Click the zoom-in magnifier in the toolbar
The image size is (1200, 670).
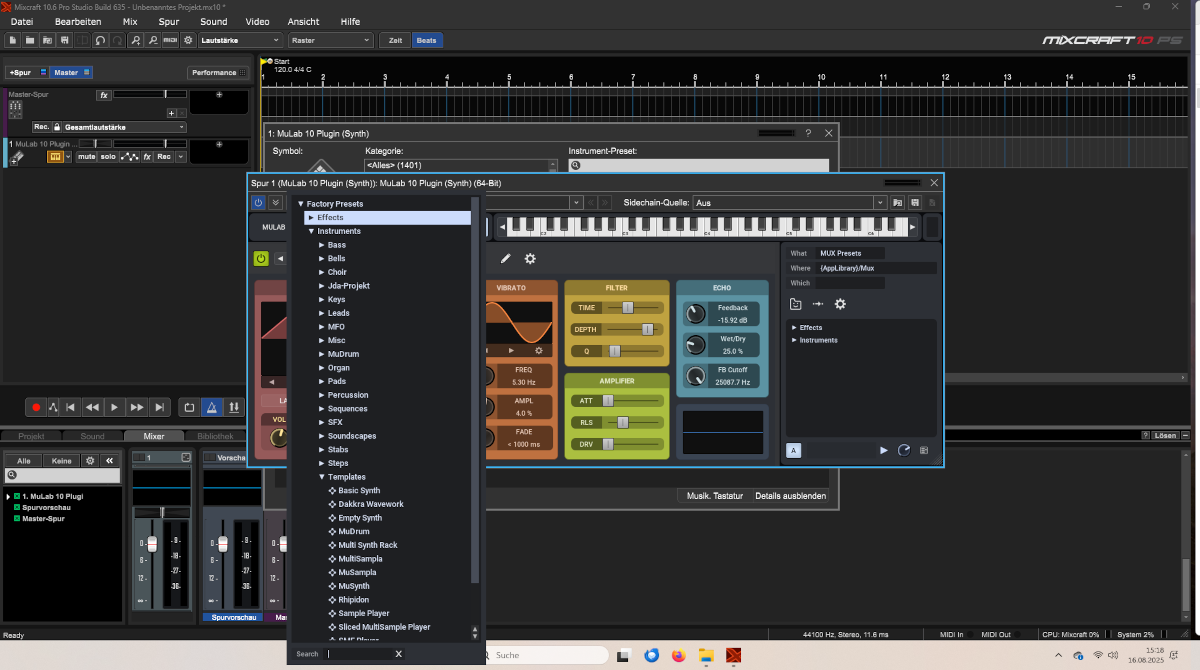[x=135, y=41]
